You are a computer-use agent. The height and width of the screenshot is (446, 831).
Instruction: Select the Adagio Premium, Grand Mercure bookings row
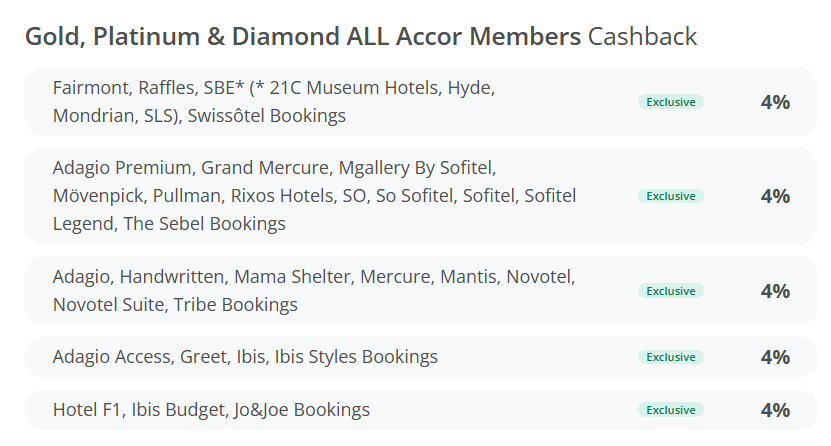(x=421, y=196)
